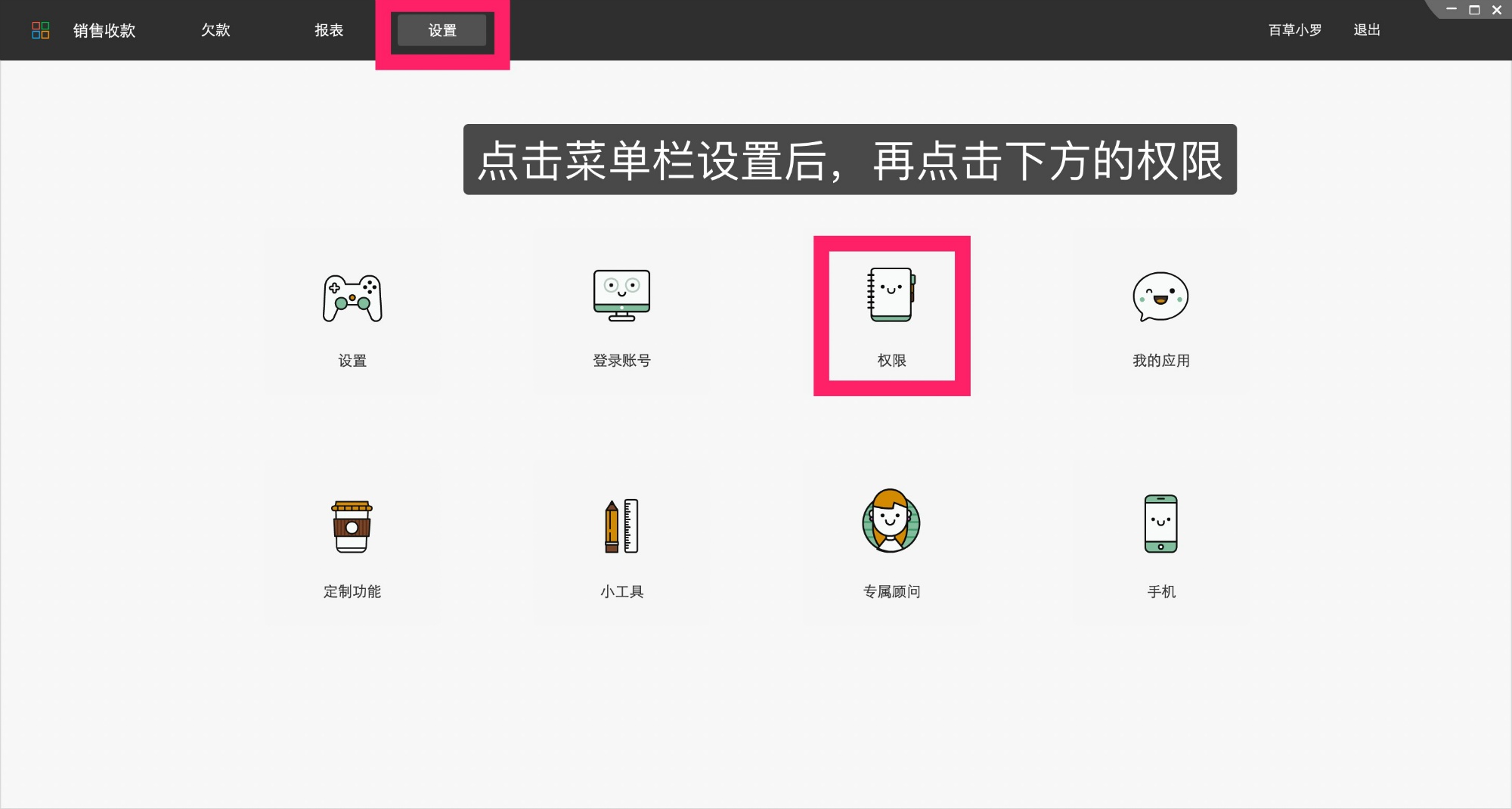Open the colored grid app launcher icon

[42, 29]
